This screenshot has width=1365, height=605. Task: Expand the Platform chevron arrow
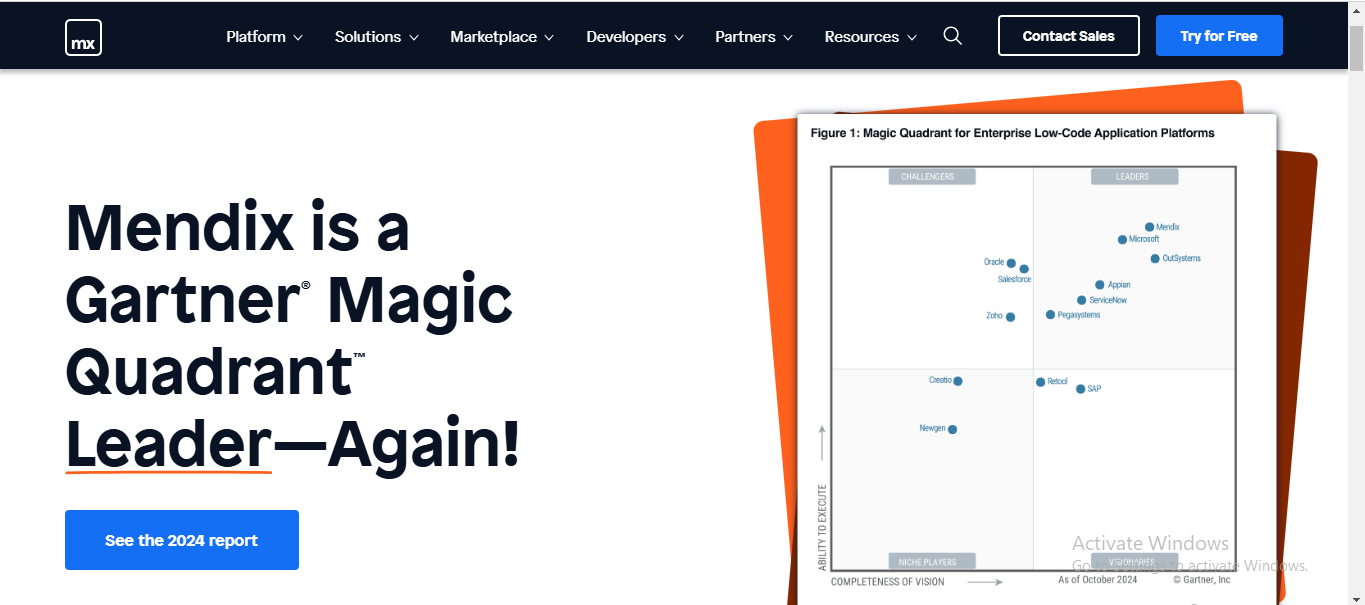pos(297,38)
